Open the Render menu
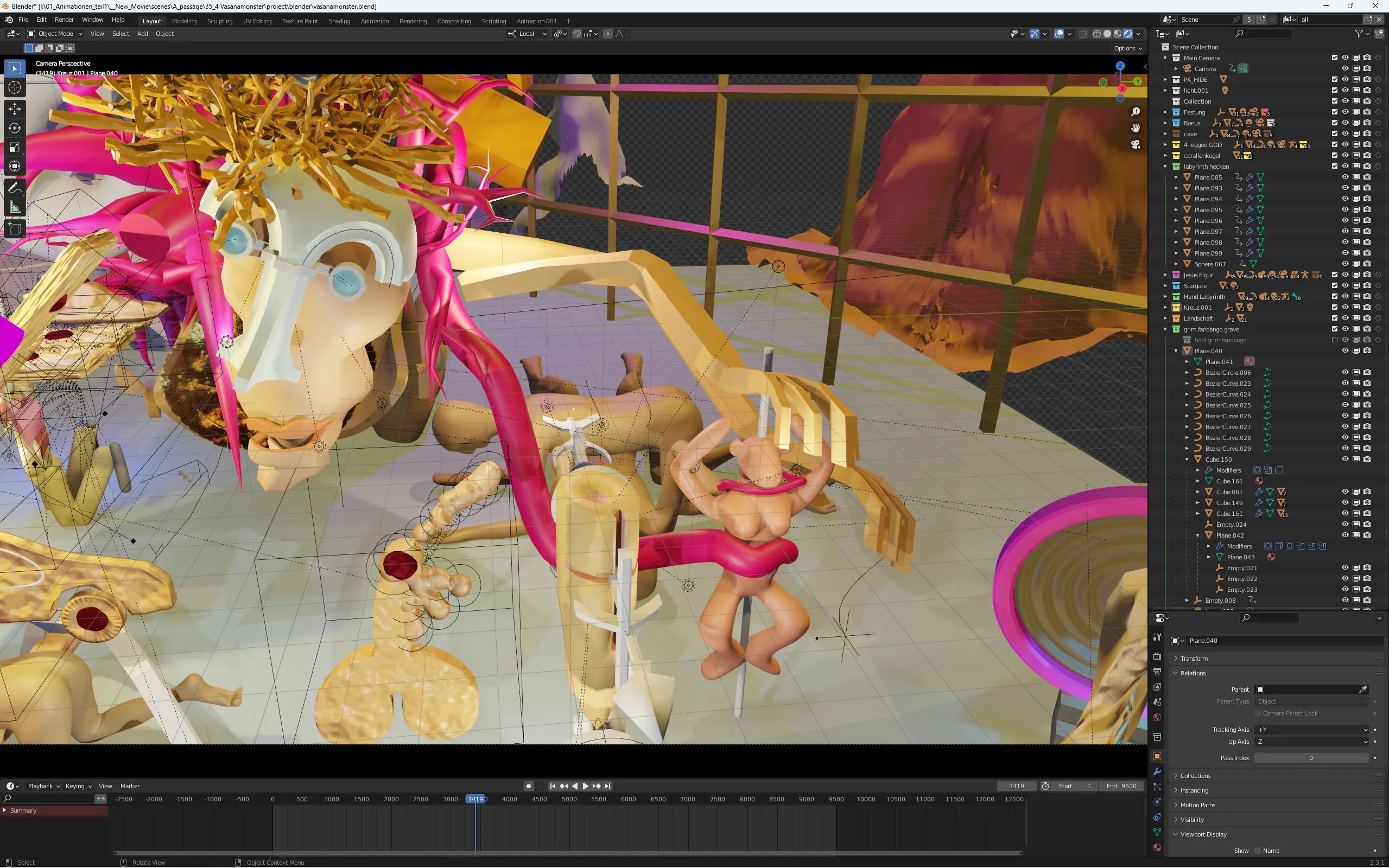Screen dimensions: 1389x868 [64, 20]
